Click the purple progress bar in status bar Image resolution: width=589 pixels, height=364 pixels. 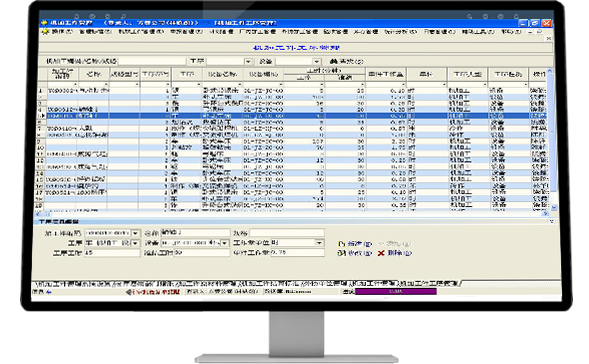coord(396,292)
